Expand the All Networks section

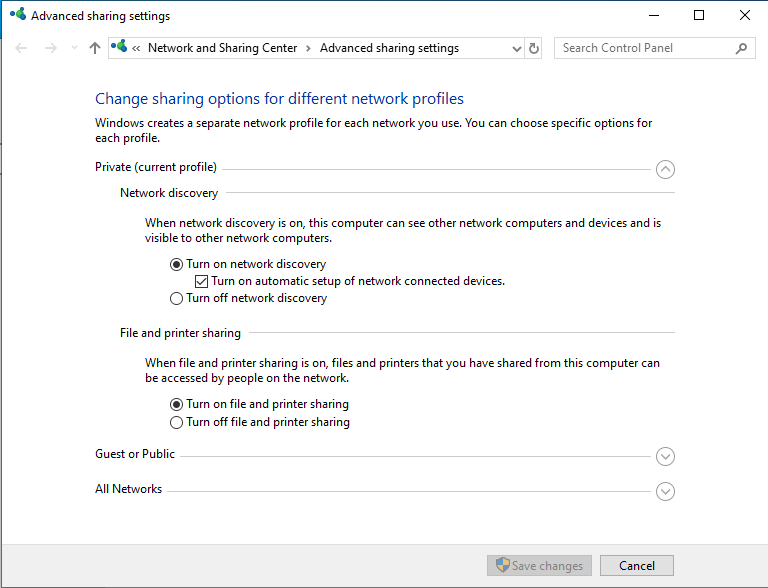pos(665,491)
